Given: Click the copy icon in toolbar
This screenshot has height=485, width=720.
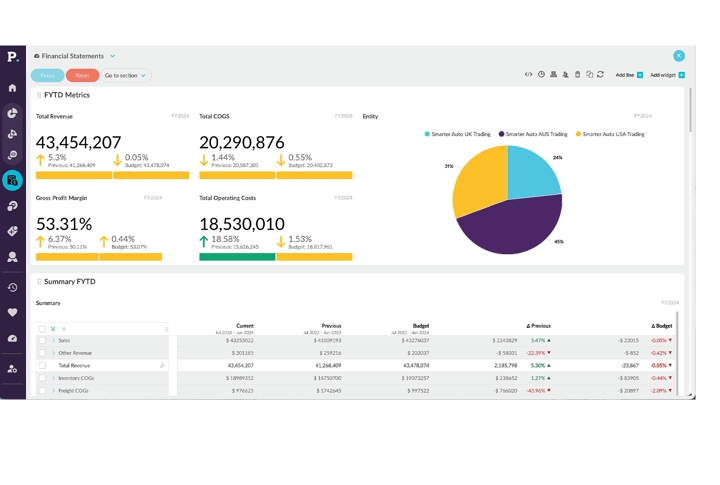Looking at the screenshot, I should point(589,75).
